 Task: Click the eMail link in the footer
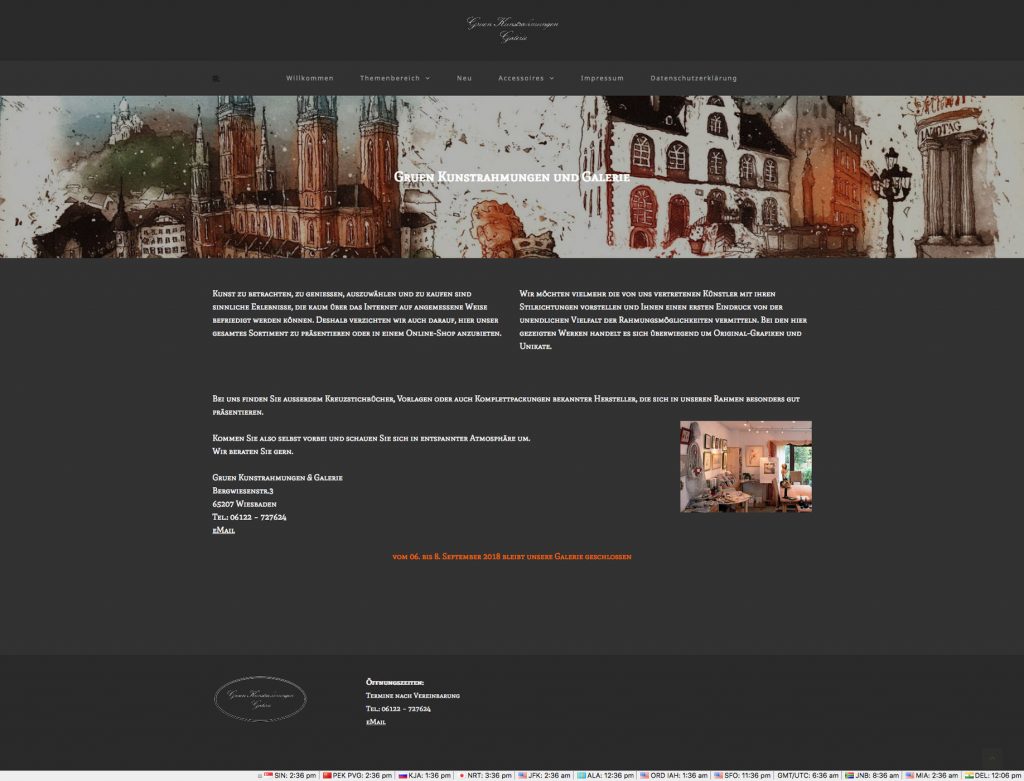click(375, 722)
